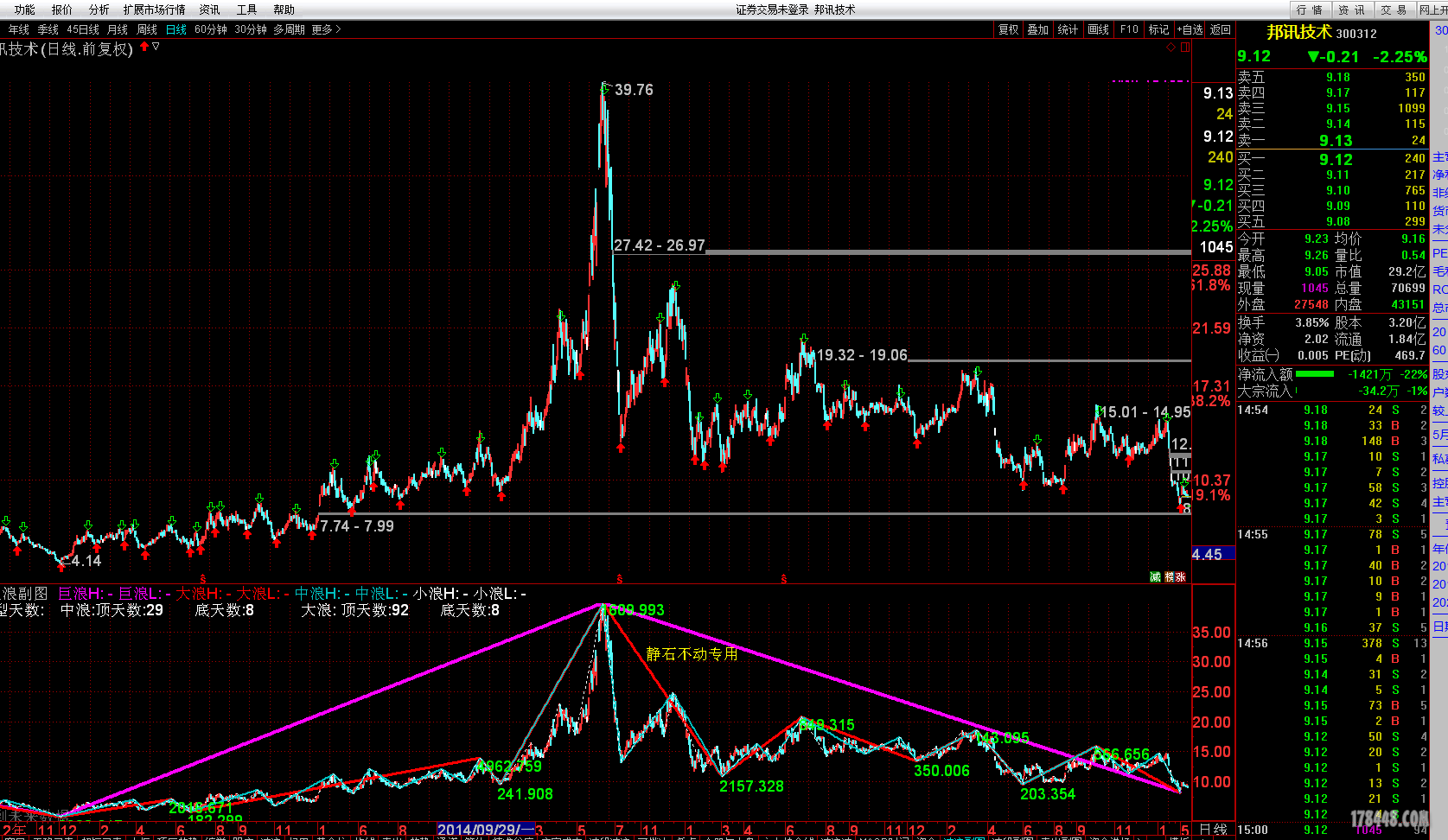The width and height of the screenshot is (1448, 840).
Task: Click the 4.14 low price label
Action: (86, 561)
